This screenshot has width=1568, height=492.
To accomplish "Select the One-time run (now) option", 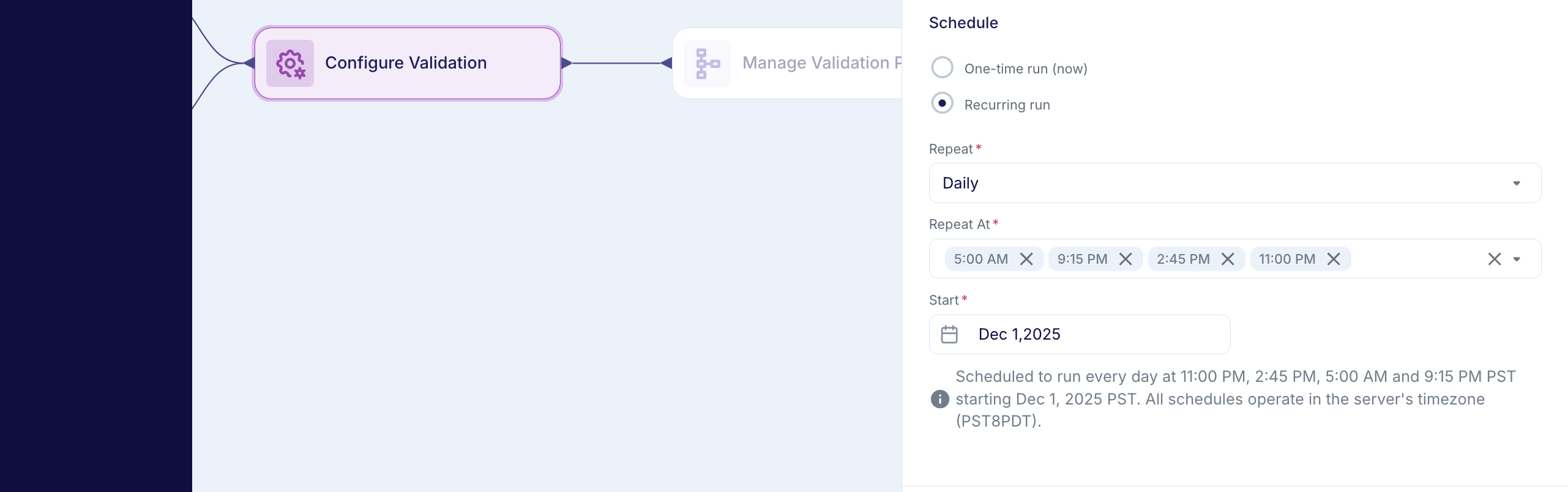I will [x=943, y=68].
